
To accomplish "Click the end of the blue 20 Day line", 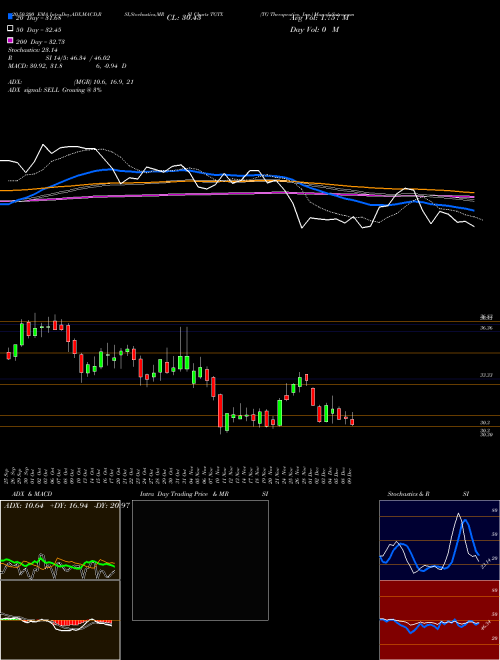I will [x=474, y=210].
